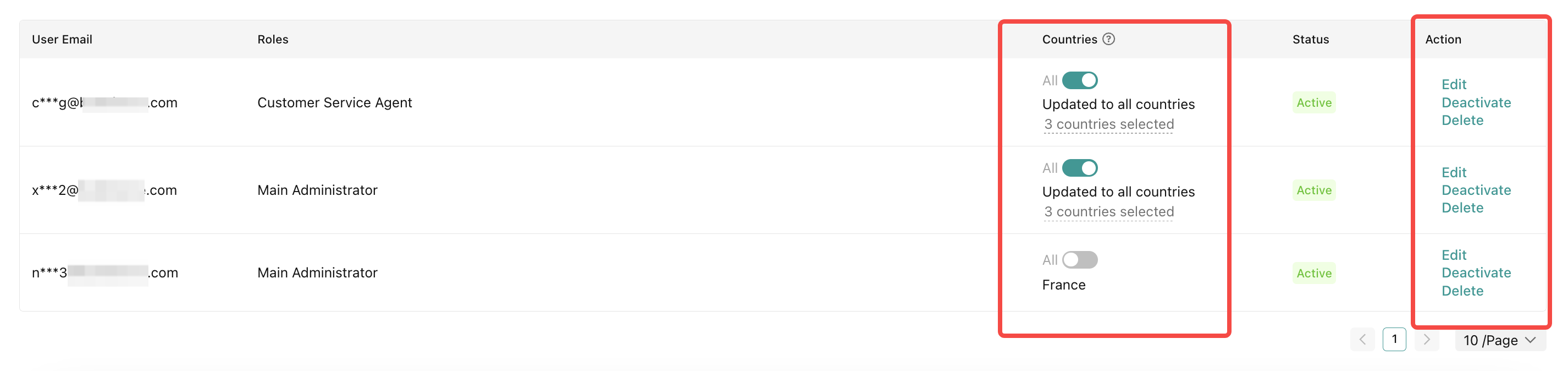Select page number 1
The width and height of the screenshot is (1568, 371).
1394,339
